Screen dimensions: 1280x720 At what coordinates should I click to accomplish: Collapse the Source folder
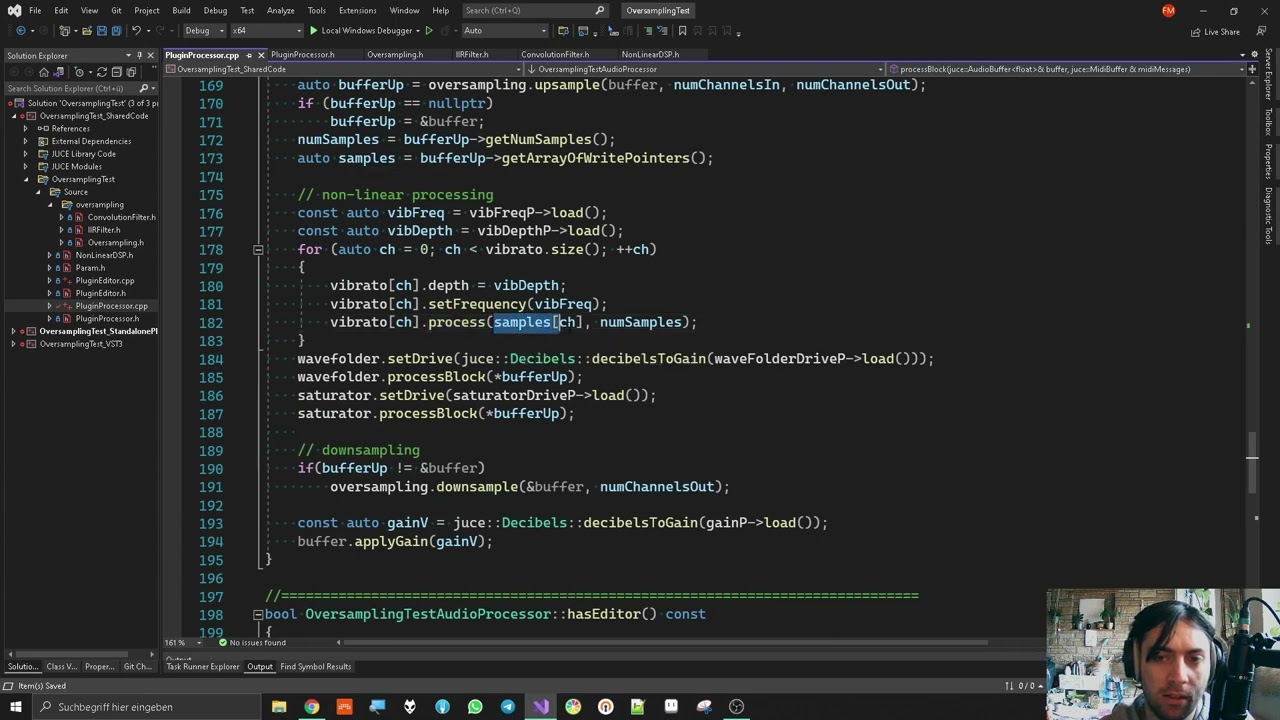(39, 192)
